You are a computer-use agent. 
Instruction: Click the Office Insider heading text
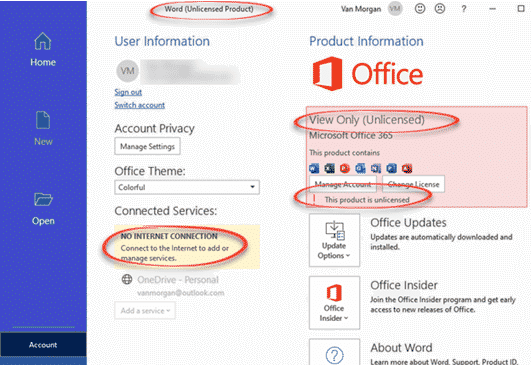pyautogui.click(x=404, y=285)
